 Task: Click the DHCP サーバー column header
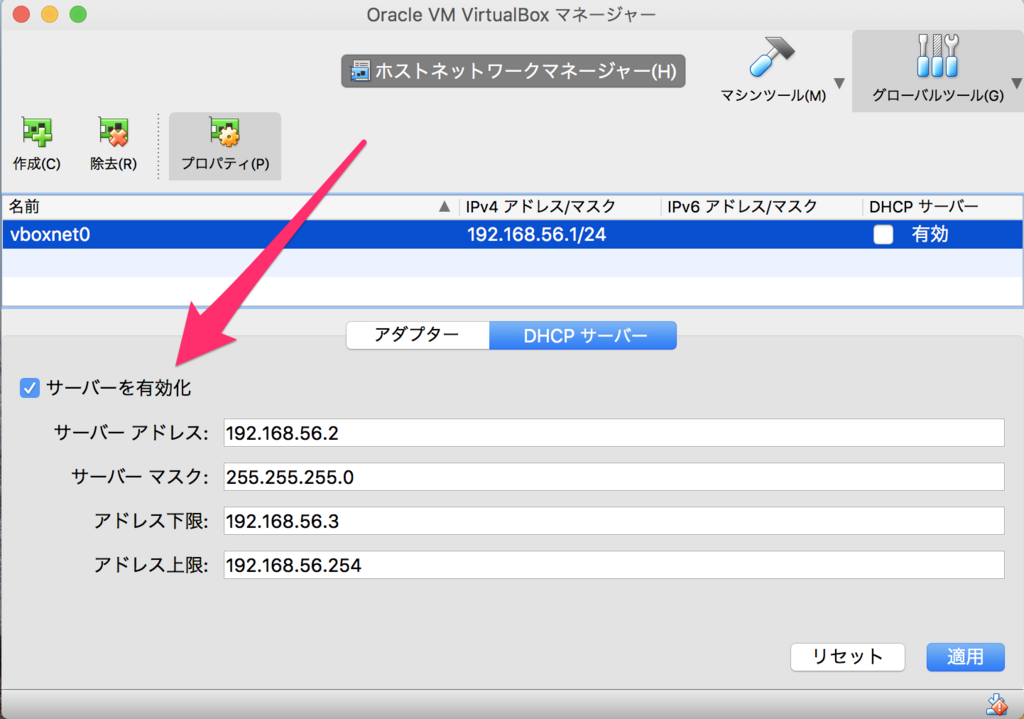(942, 207)
